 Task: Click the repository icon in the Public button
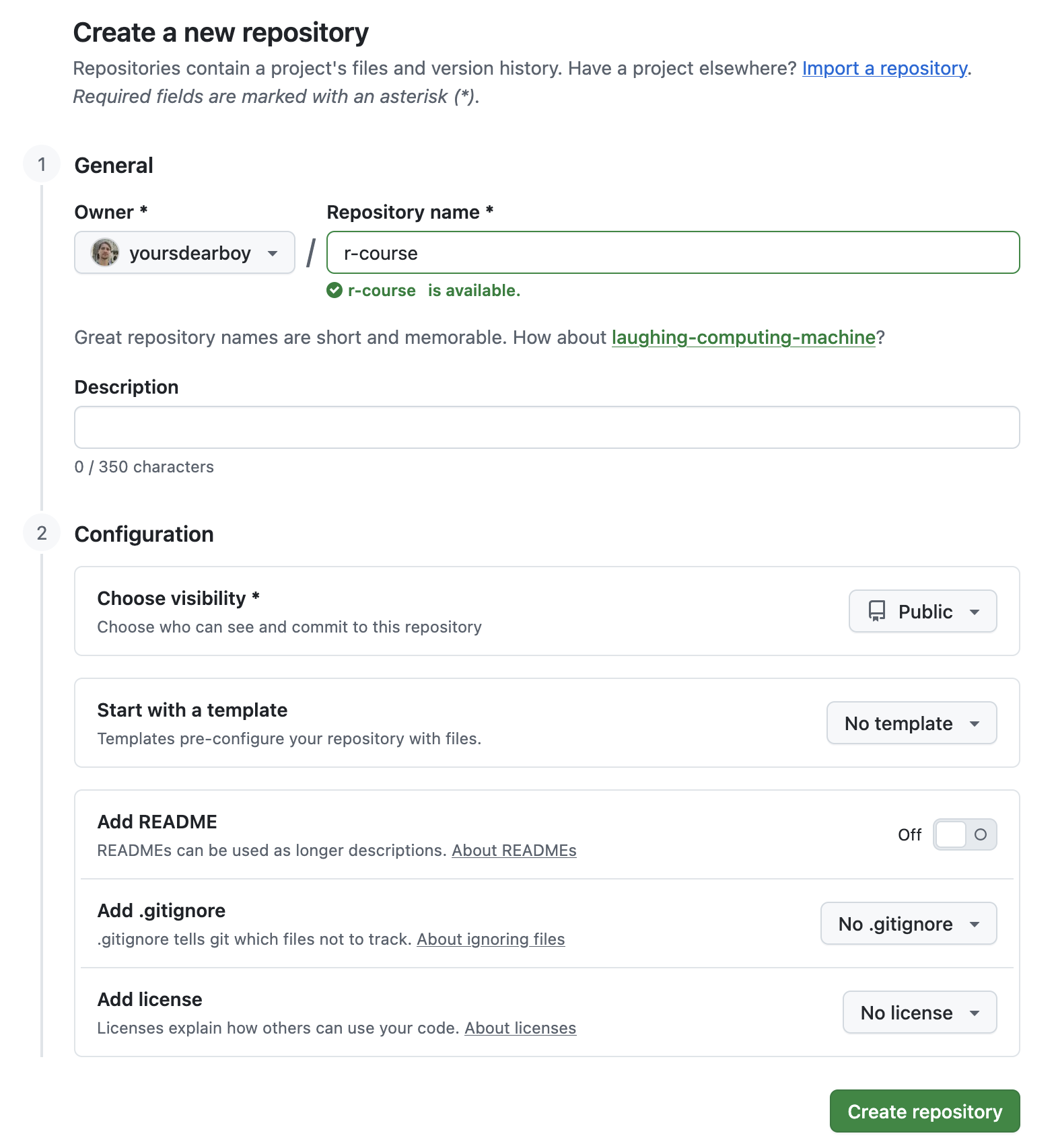coord(877,611)
